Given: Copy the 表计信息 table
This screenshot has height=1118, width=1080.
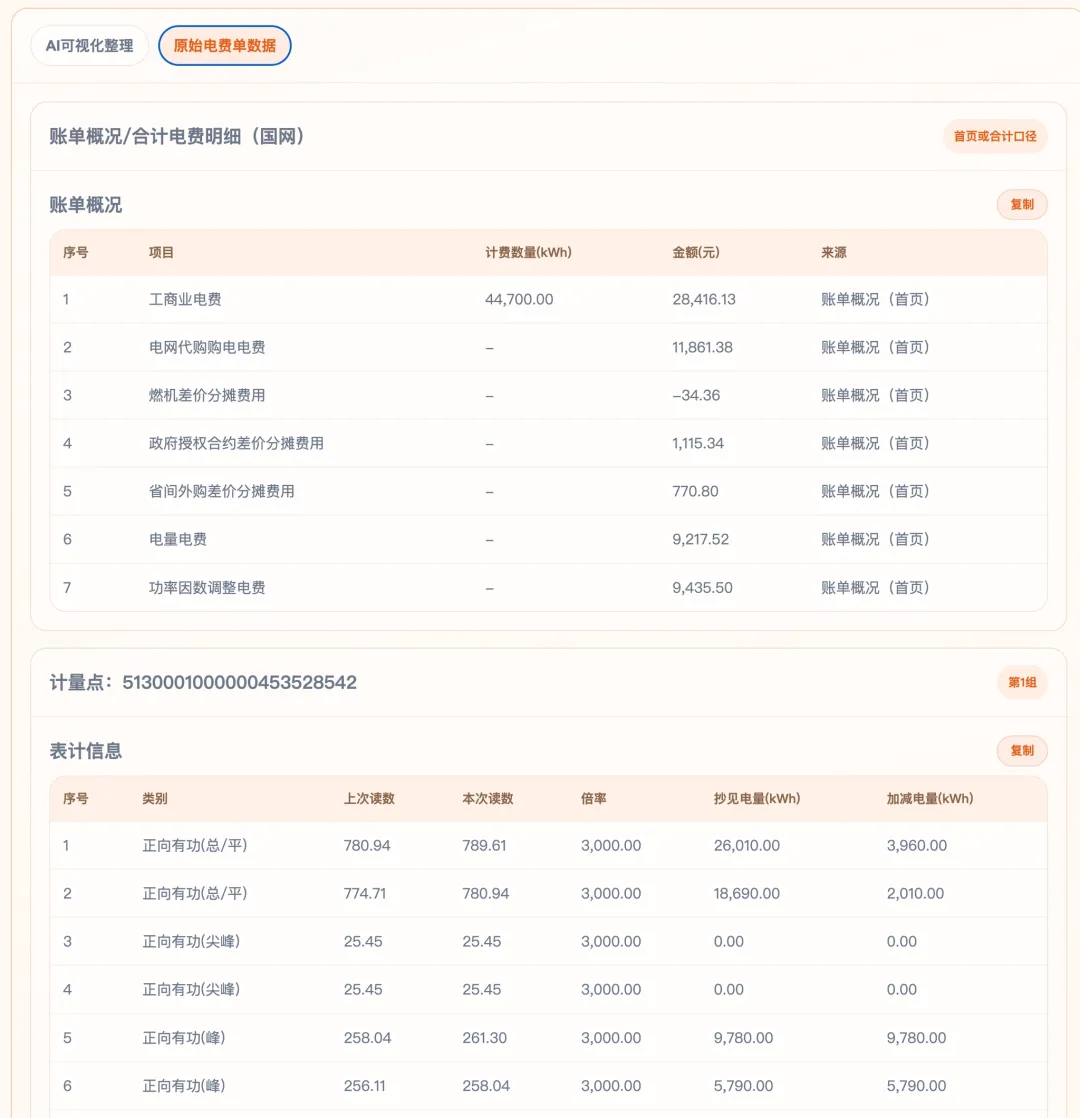Looking at the screenshot, I should 1022,751.
